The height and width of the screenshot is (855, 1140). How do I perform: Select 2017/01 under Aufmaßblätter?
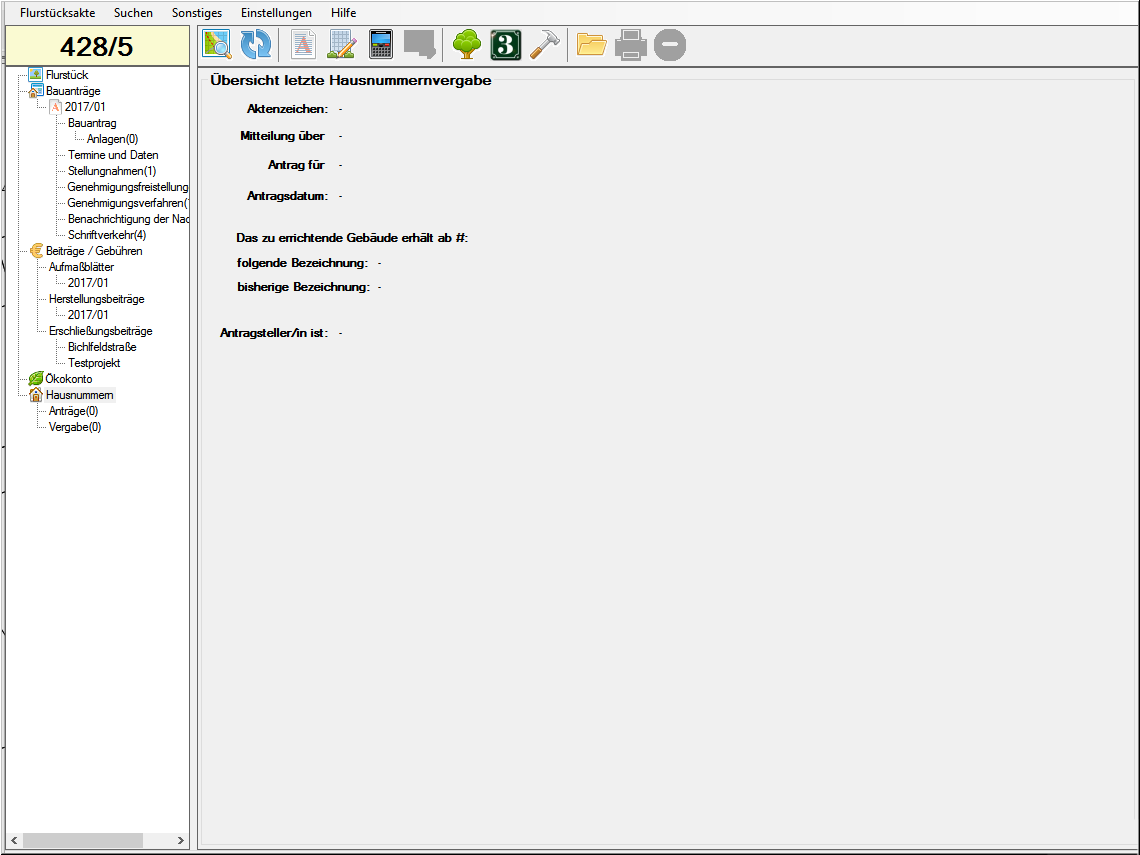coord(88,283)
